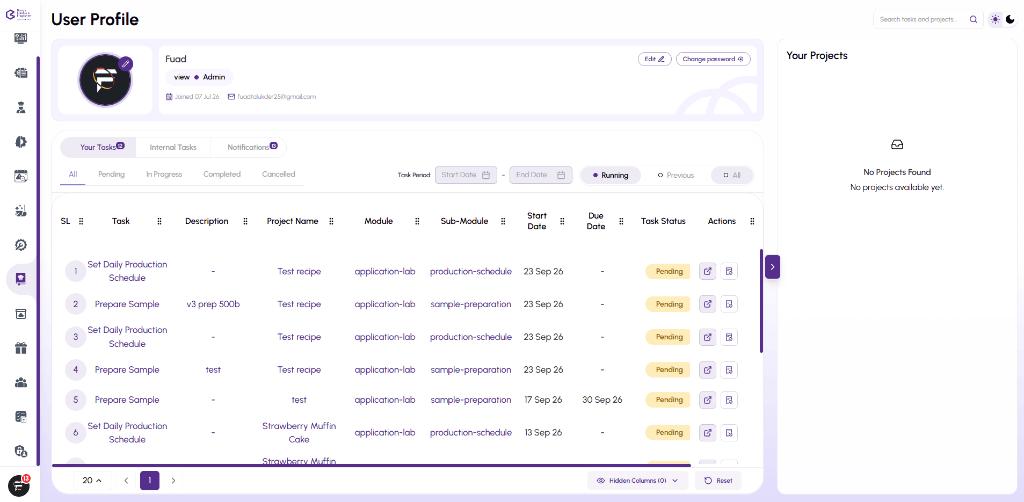Open row 5 external link icon
Image resolution: width=1024 pixels, height=502 pixels.
click(707, 400)
